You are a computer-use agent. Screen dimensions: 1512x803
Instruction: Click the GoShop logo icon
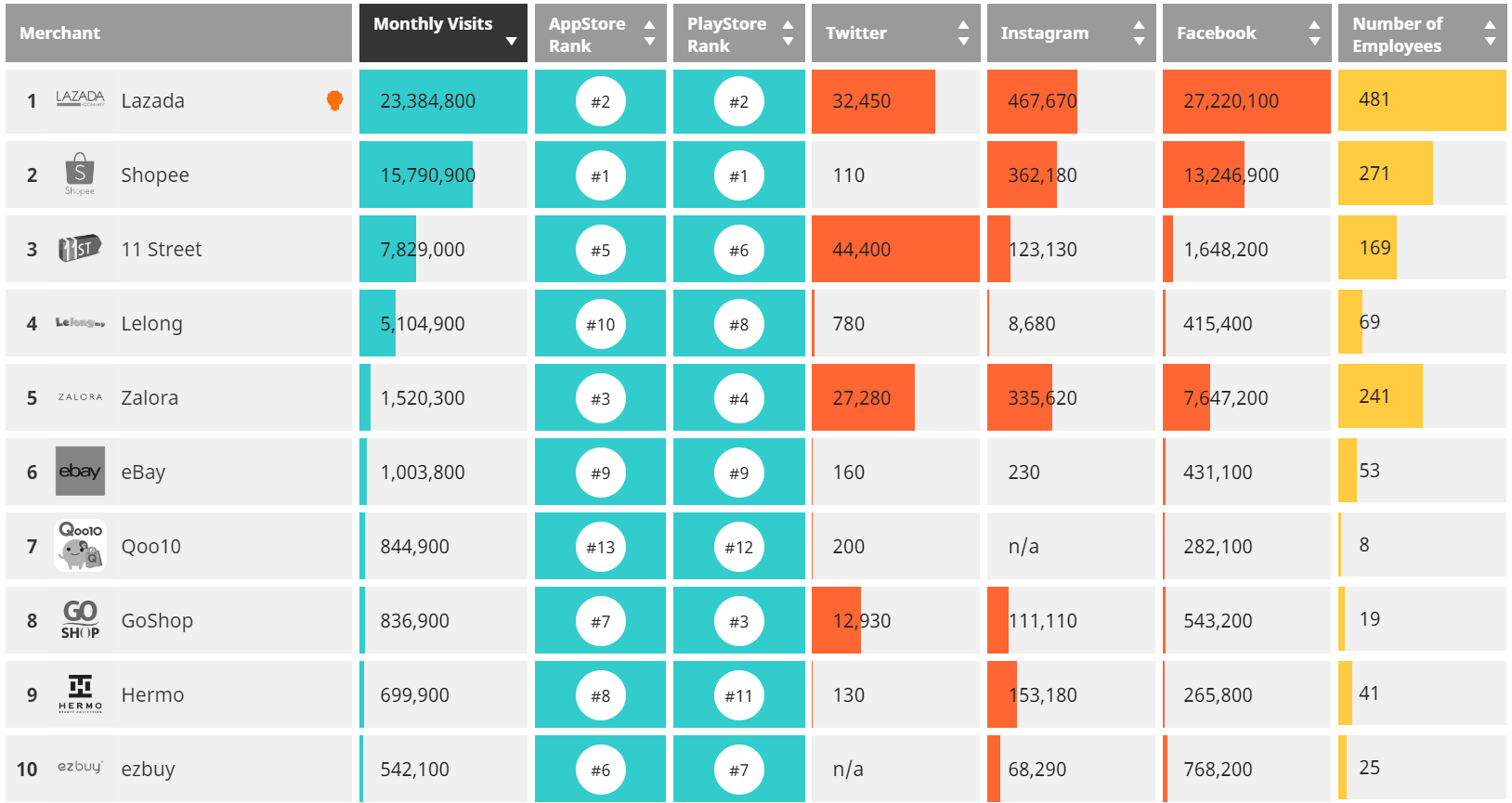80,620
